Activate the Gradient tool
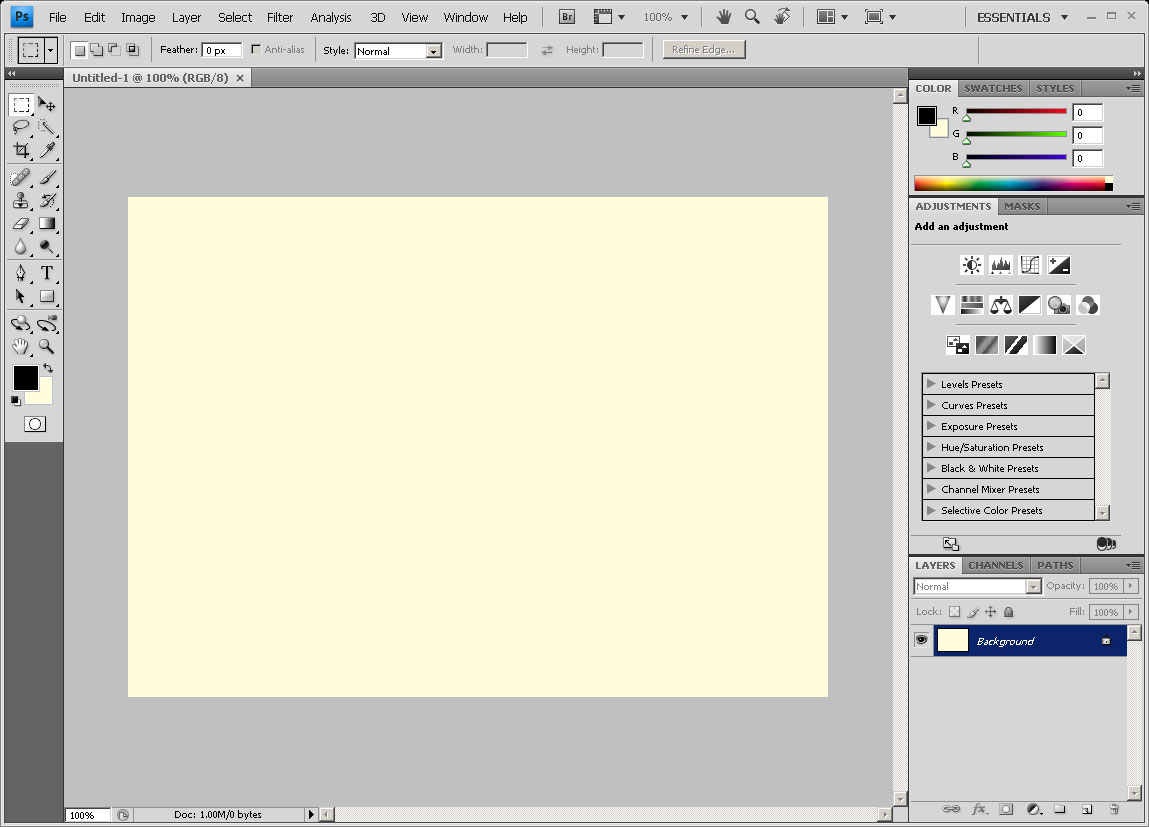1149x827 pixels. coord(47,224)
